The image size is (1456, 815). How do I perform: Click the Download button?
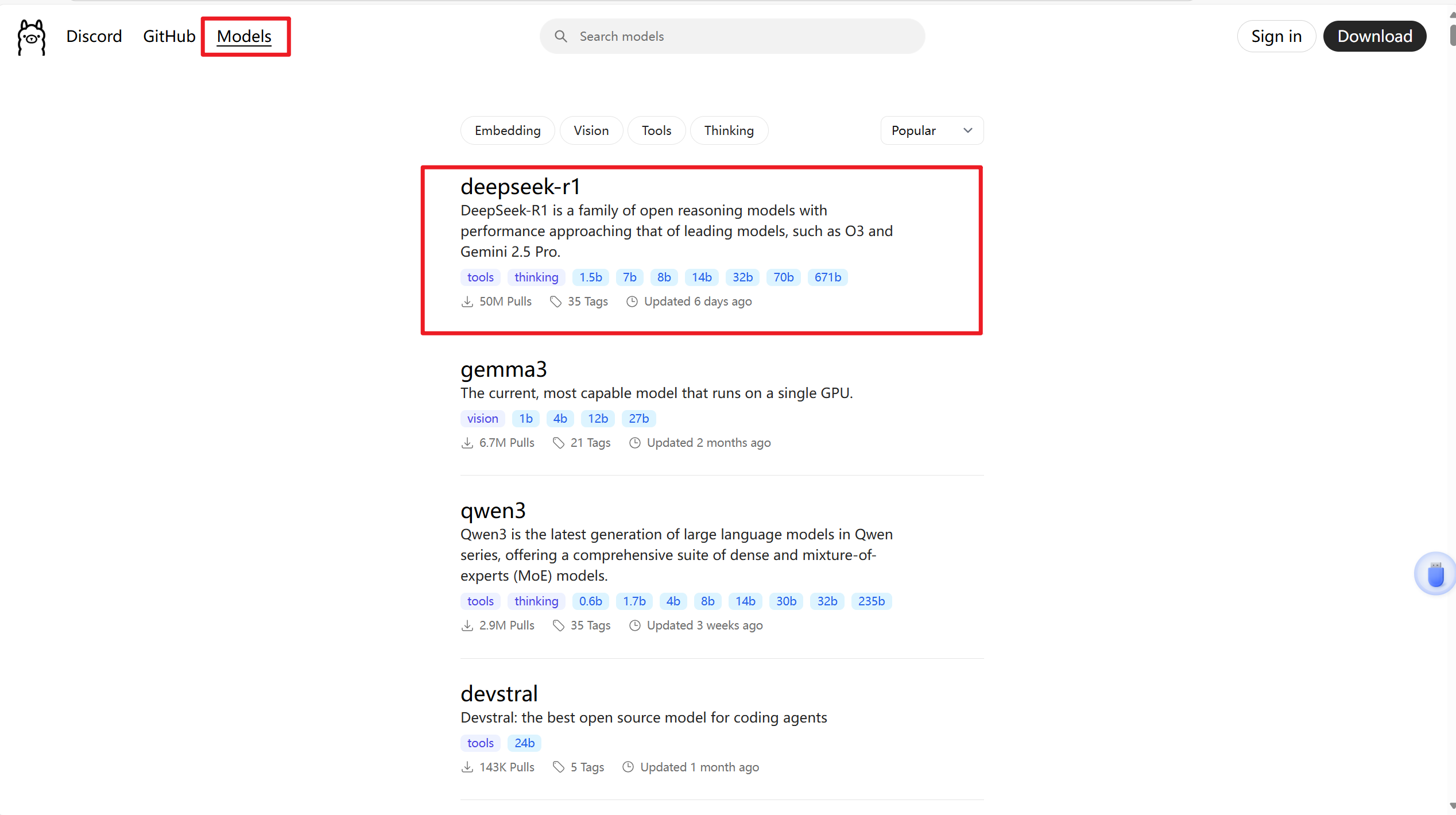(1374, 36)
